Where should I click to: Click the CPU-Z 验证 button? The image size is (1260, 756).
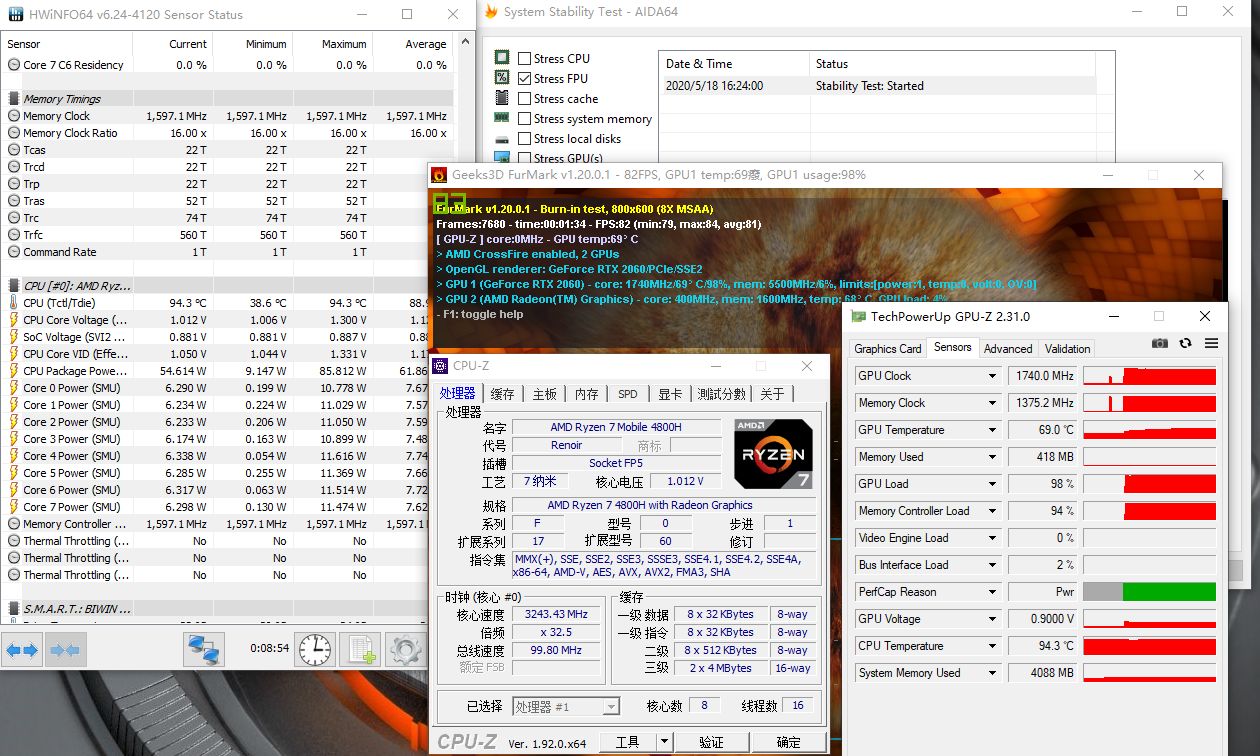point(711,742)
